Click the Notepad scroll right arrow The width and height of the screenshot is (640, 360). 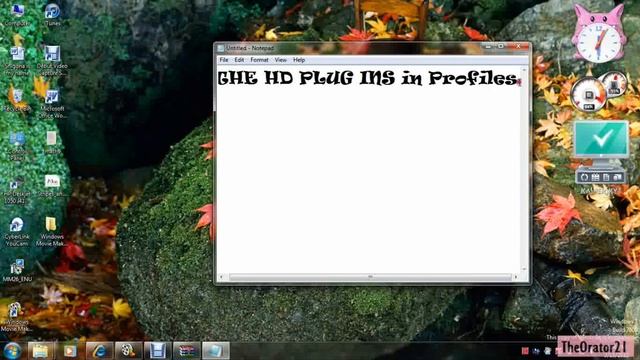(x=516, y=277)
